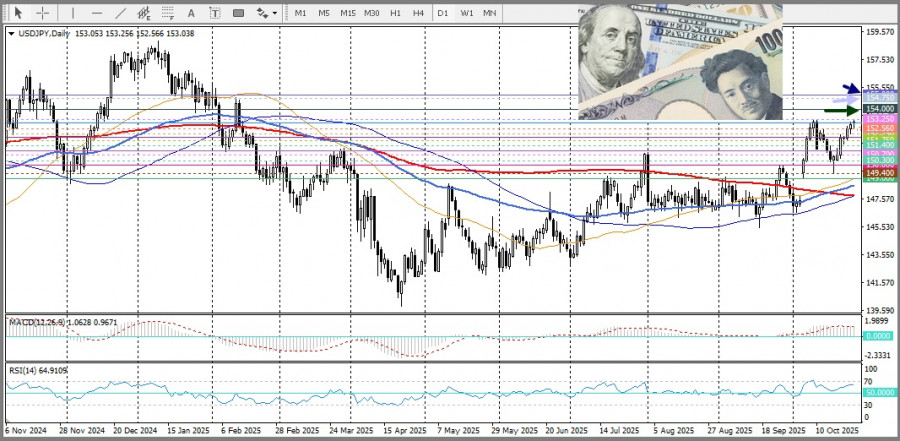Click the 141.570 price axis value
Image resolution: width=900 pixels, height=441 pixels.
pos(878,283)
